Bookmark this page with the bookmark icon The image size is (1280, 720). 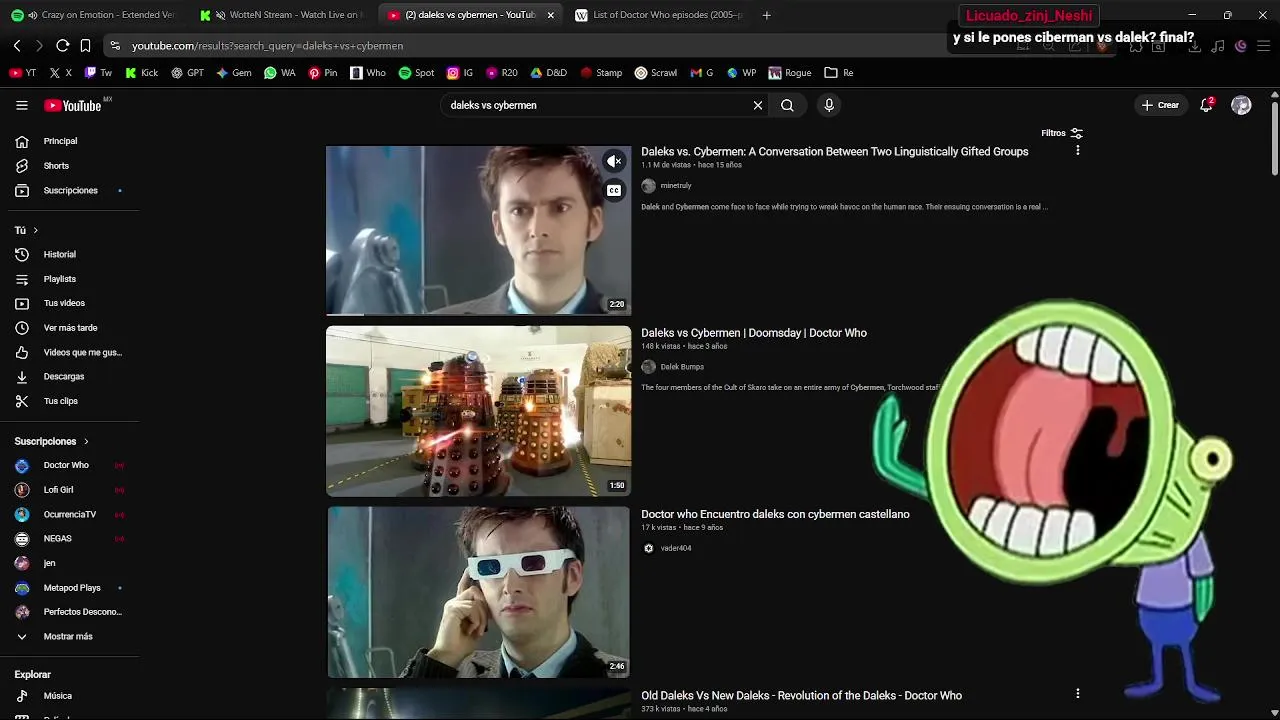click(x=85, y=46)
